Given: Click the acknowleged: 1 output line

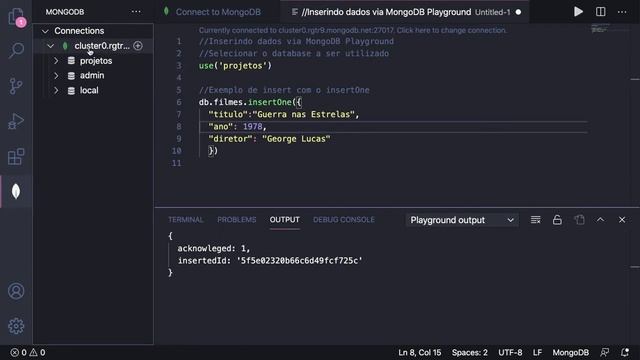Looking at the screenshot, I should [213, 248].
